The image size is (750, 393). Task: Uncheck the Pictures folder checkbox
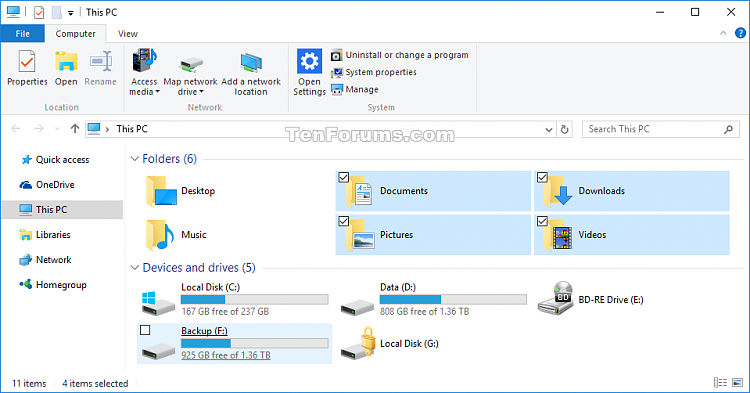(343, 221)
